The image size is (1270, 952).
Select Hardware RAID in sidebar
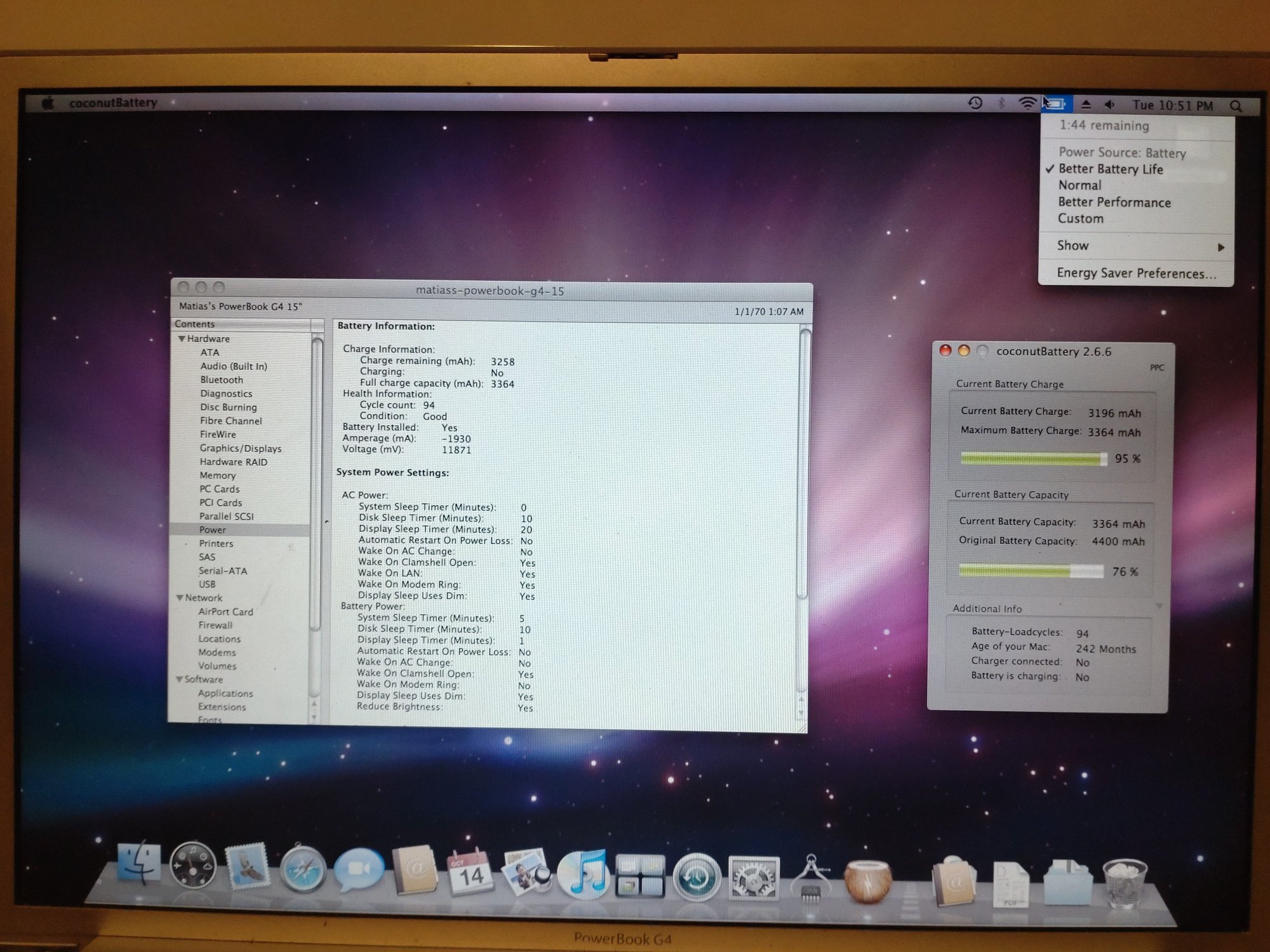tap(233, 462)
